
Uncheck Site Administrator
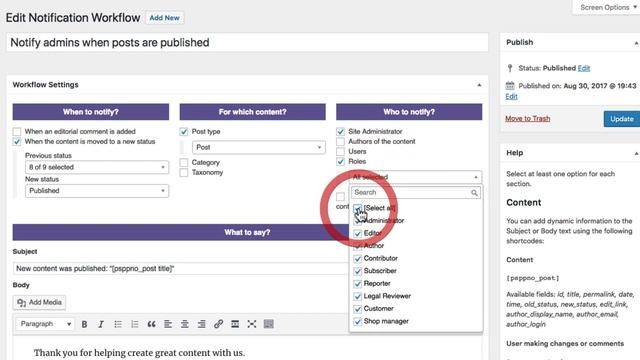pyautogui.click(x=340, y=131)
